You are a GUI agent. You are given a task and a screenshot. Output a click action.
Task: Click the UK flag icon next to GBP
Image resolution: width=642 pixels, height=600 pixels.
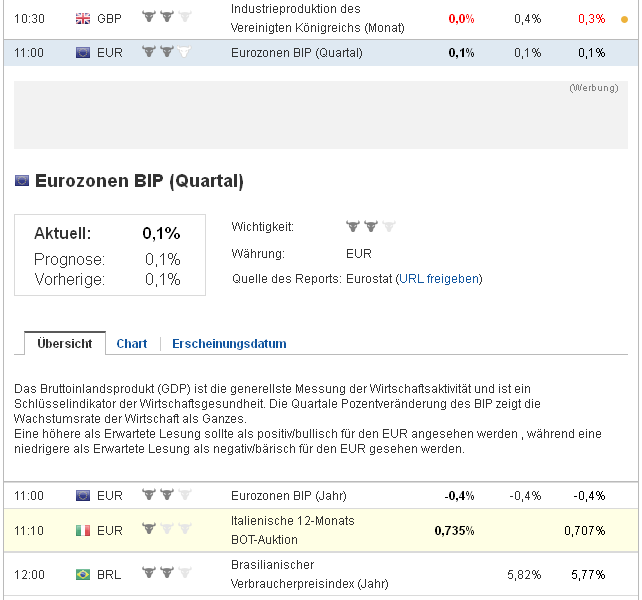tap(83, 18)
